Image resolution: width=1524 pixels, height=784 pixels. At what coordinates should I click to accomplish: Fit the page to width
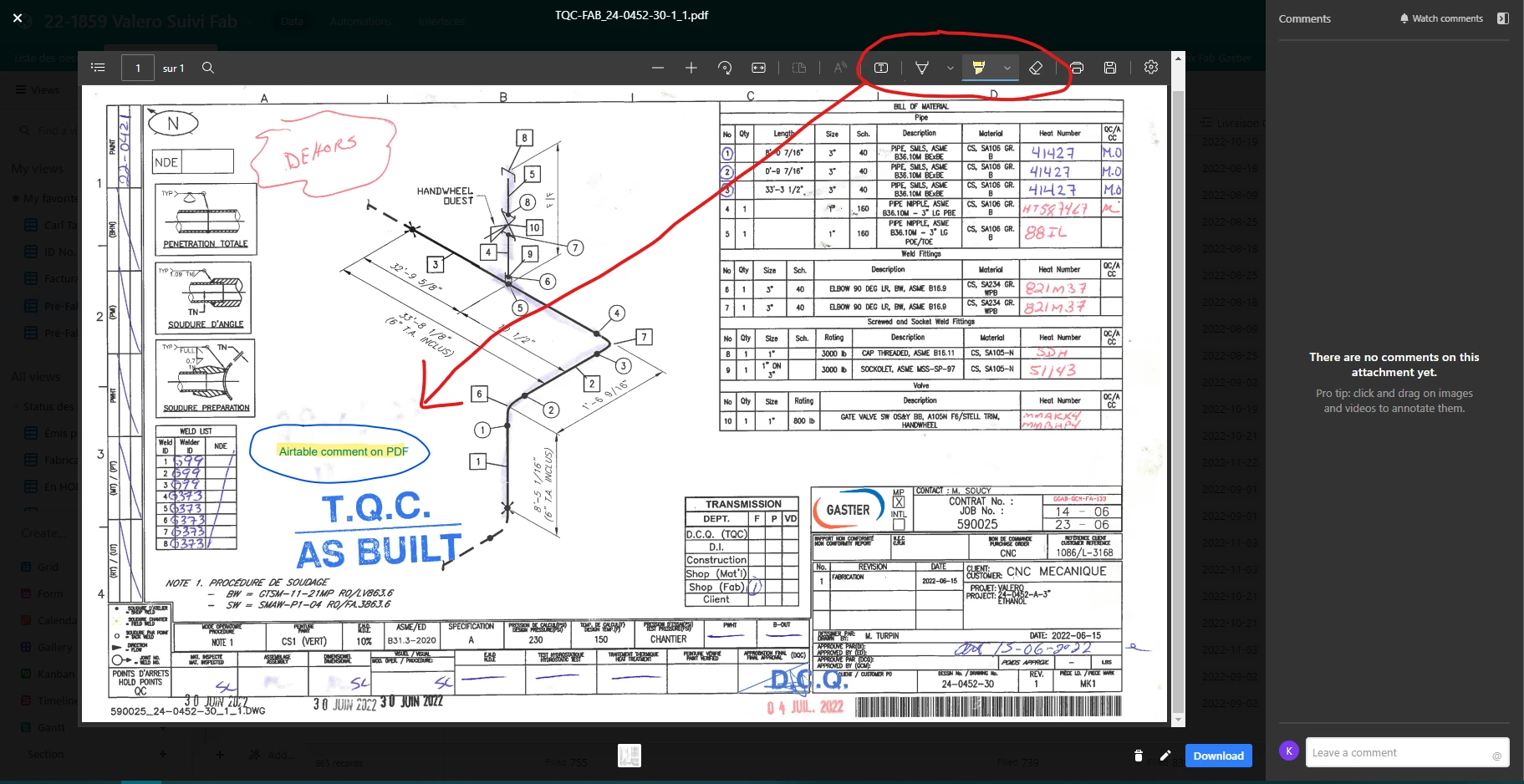[x=758, y=68]
